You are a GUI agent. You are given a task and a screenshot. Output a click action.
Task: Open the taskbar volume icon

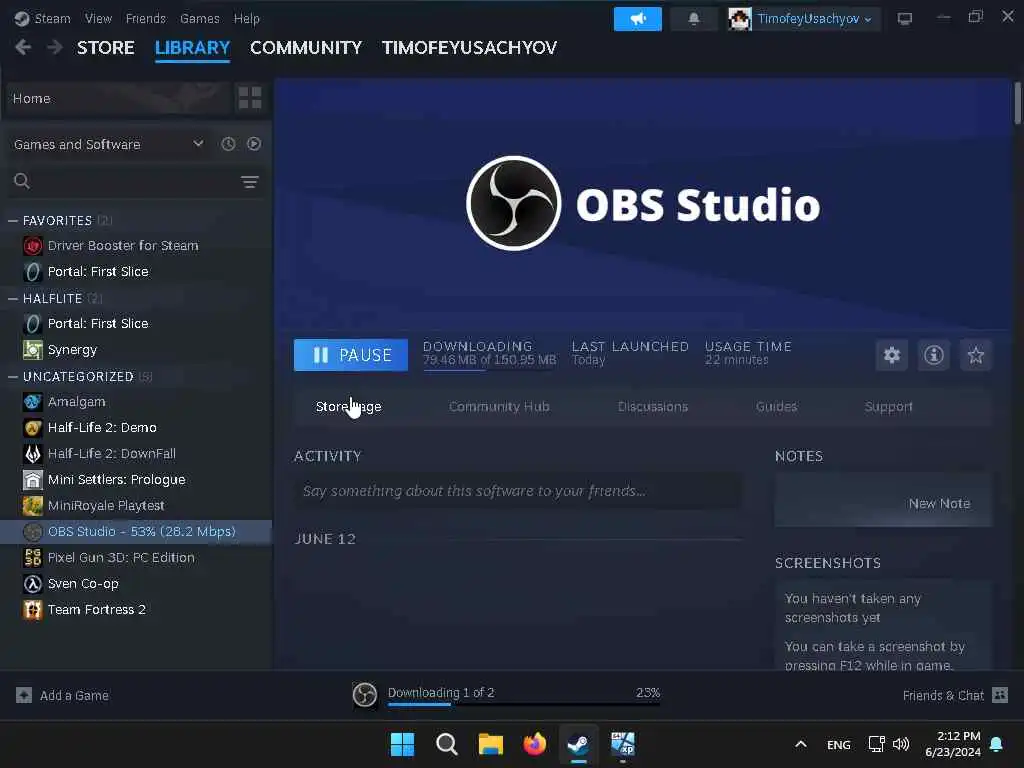click(901, 744)
